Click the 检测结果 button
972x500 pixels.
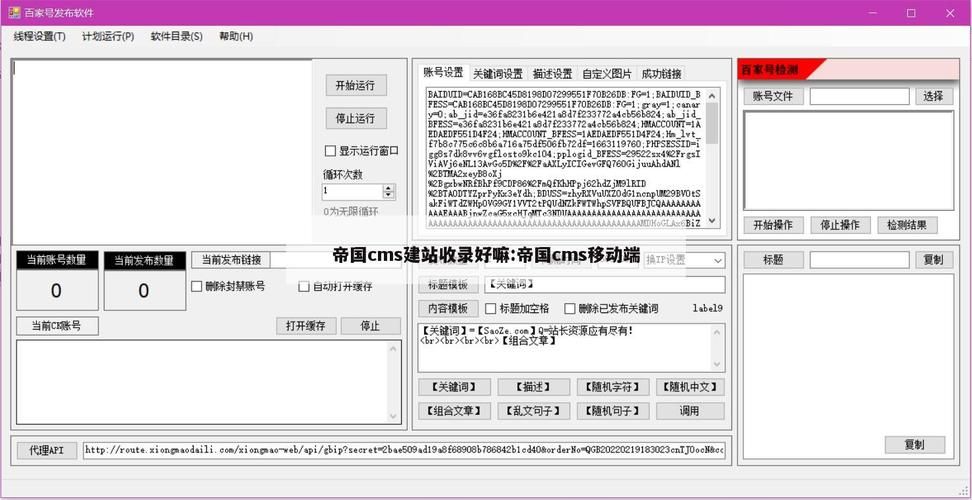click(907, 225)
